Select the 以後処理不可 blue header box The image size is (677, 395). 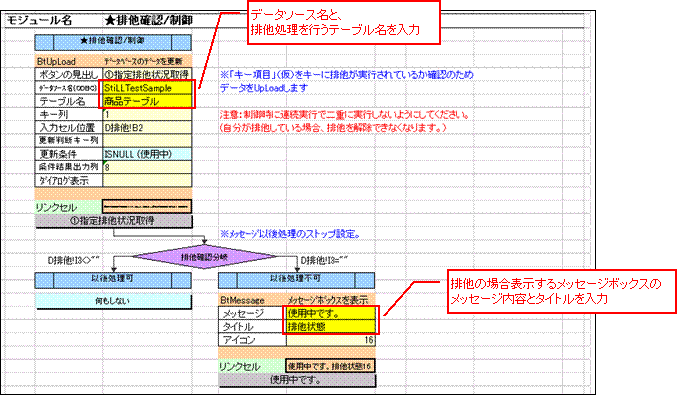tap(296, 280)
